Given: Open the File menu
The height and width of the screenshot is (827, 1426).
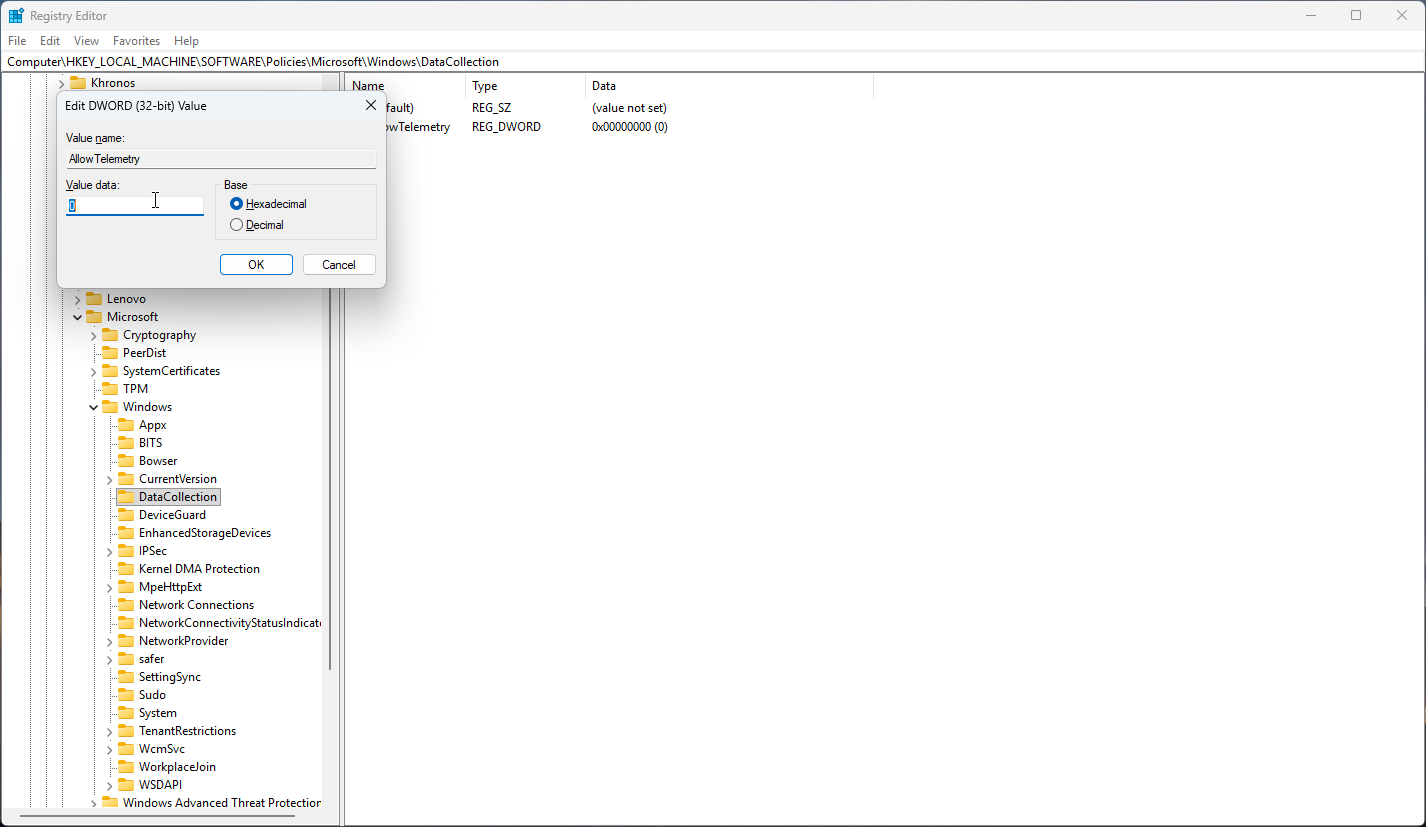Looking at the screenshot, I should [17, 41].
